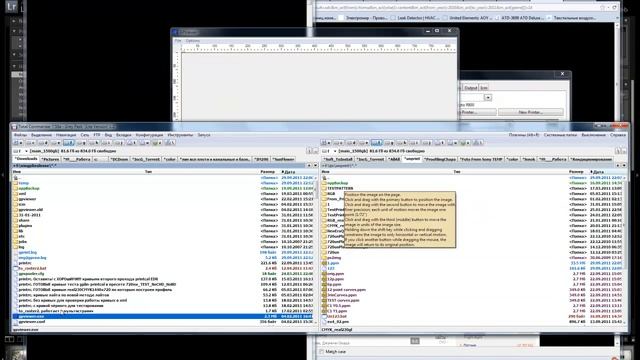The width and height of the screenshot is (640, 360).
Task: Click the Lightroom Lr logo
Action: [12, 6]
